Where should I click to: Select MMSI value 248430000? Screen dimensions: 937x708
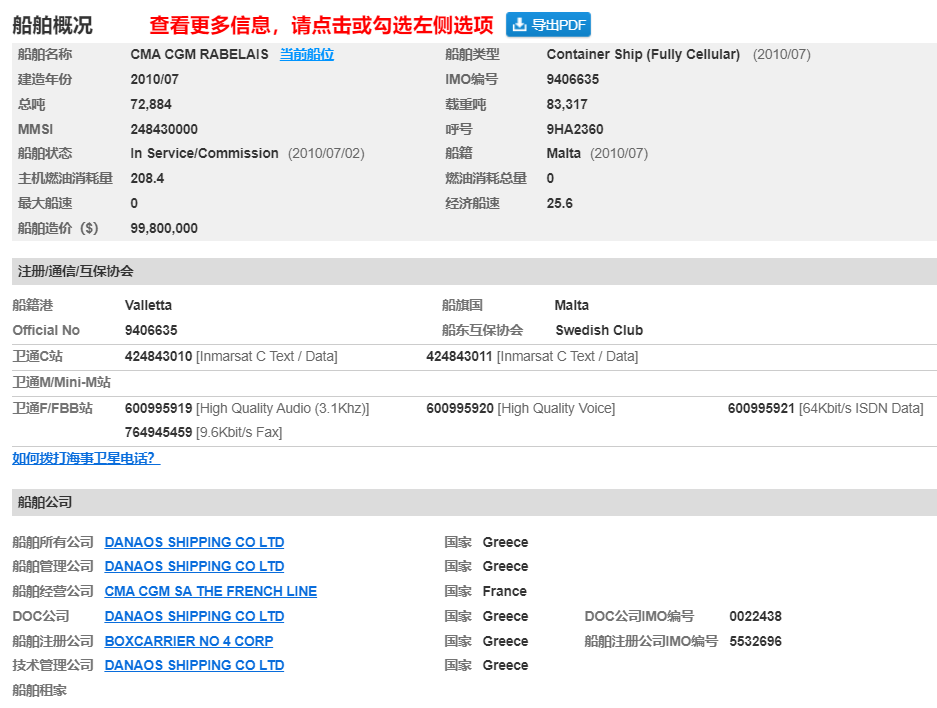click(164, 129)
